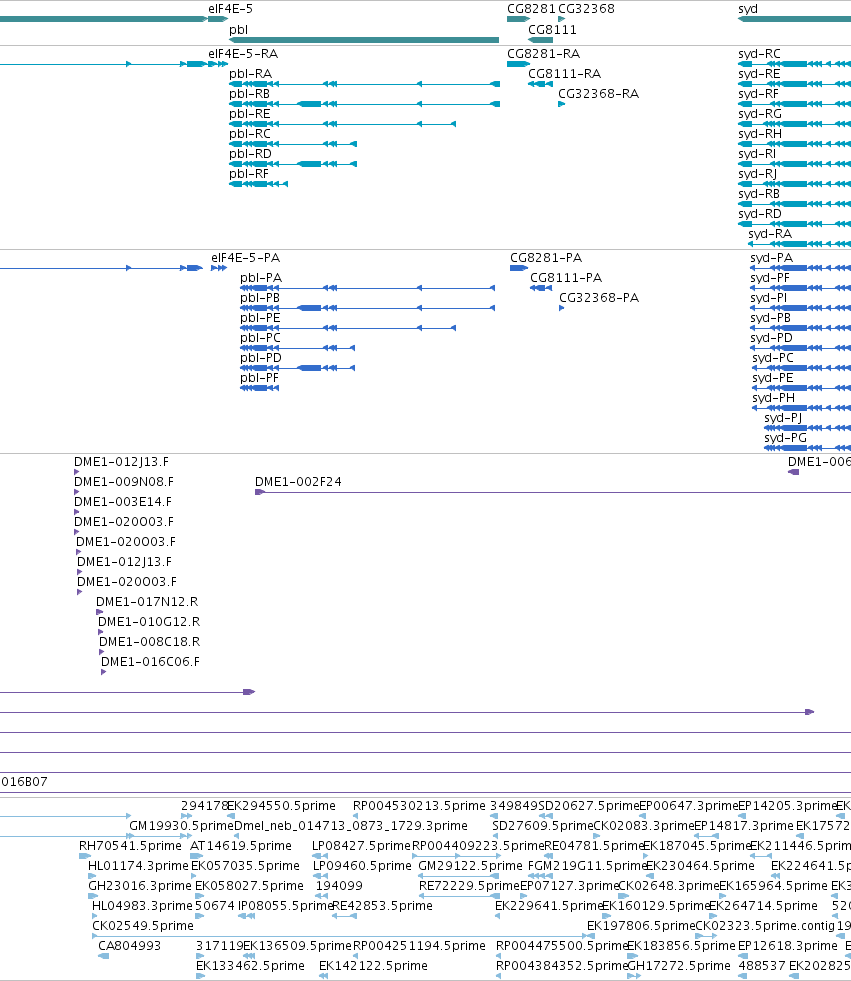This screenshot has width=851, height=981.
Task: Click the DME1-008C18.R clone label
Action: tap(150, 642)
